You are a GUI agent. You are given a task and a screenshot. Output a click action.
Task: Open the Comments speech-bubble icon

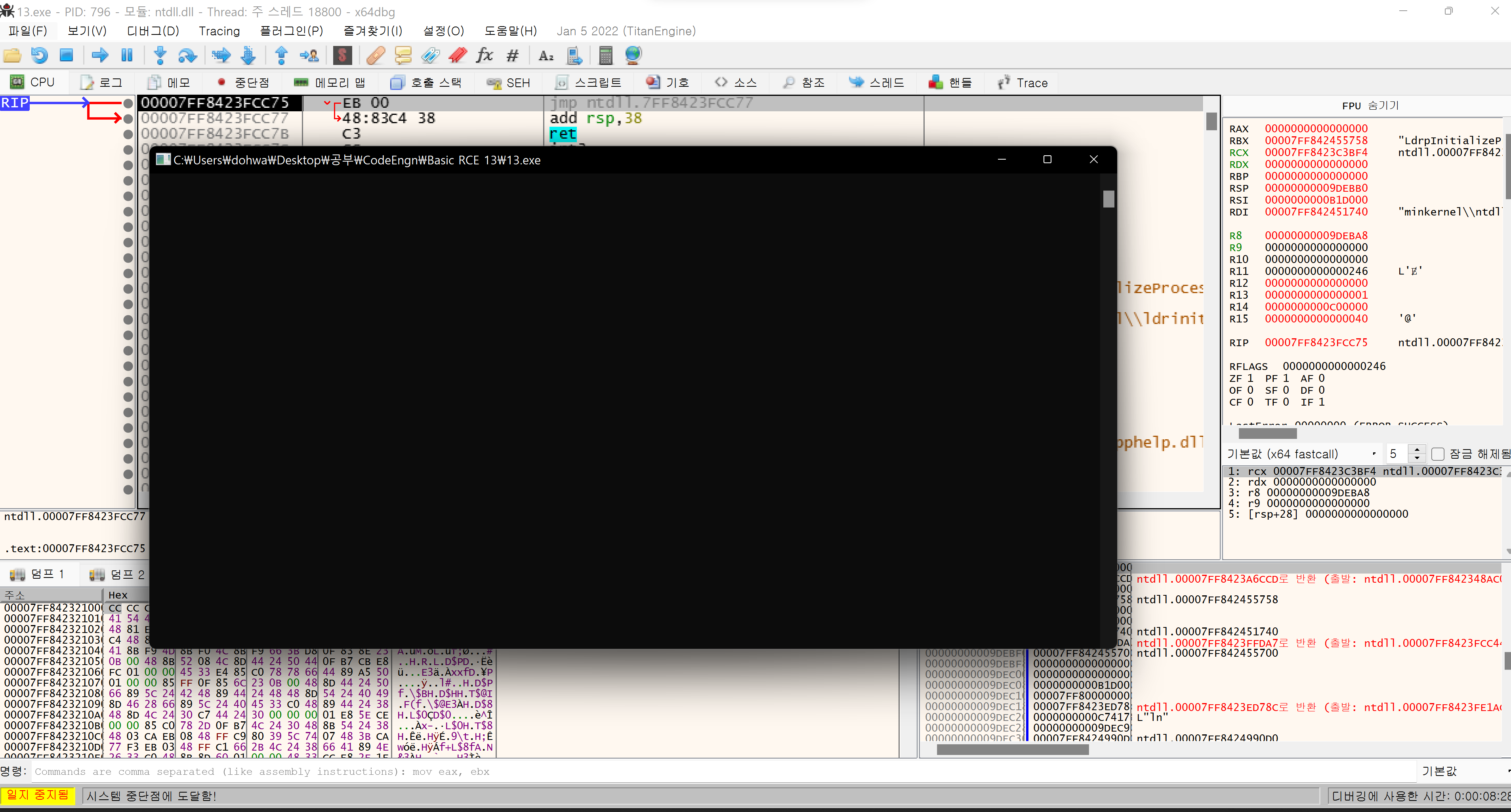403,56
